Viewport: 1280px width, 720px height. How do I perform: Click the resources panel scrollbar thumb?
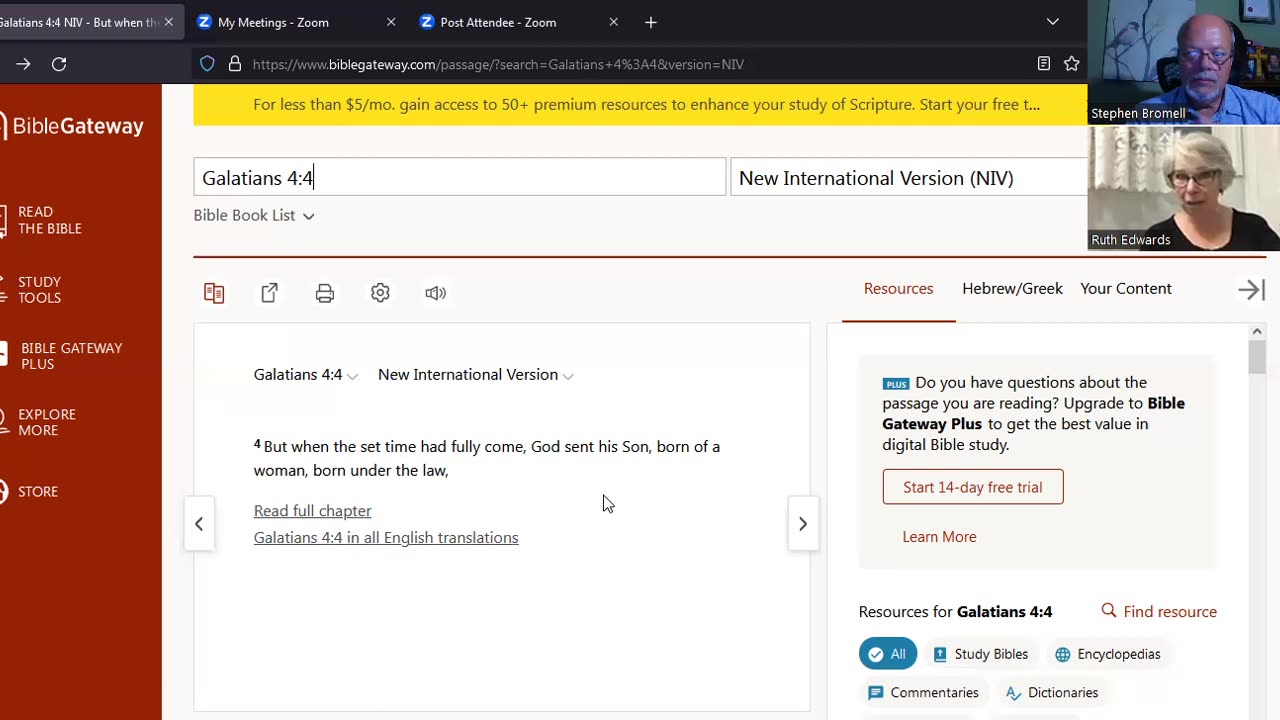(x=1257, y=357)
